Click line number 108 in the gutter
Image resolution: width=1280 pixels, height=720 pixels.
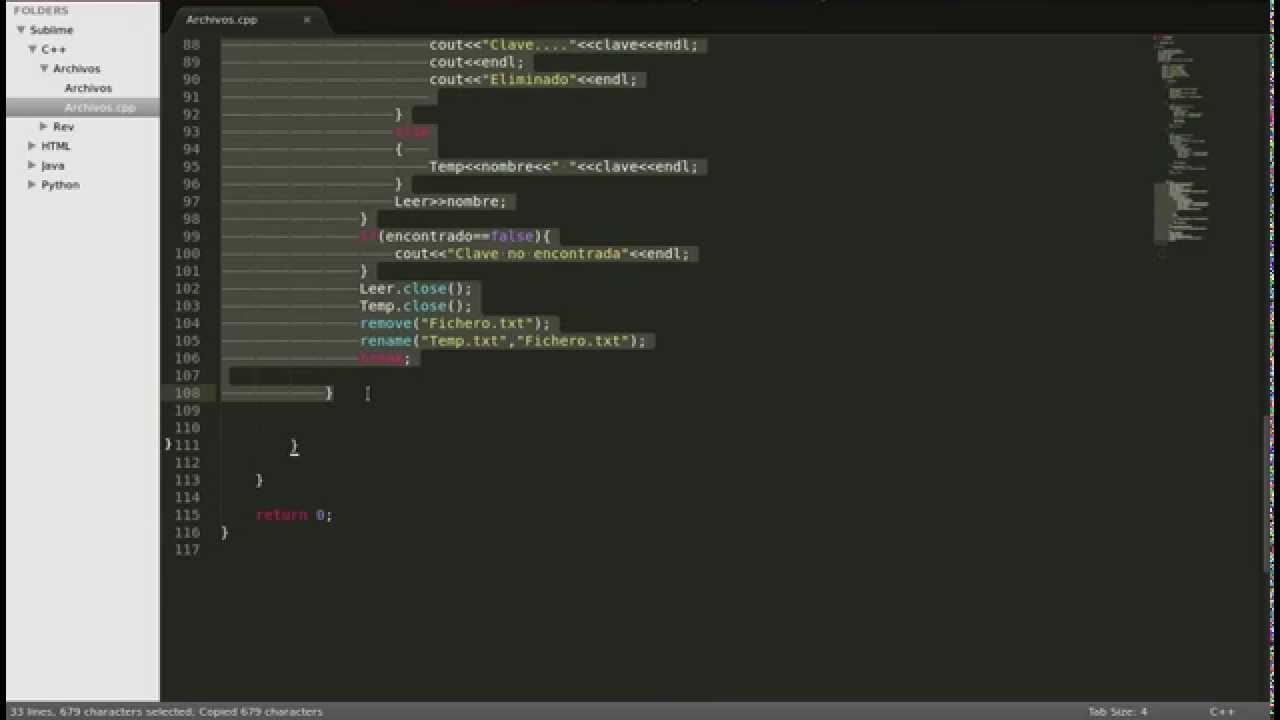187,393
